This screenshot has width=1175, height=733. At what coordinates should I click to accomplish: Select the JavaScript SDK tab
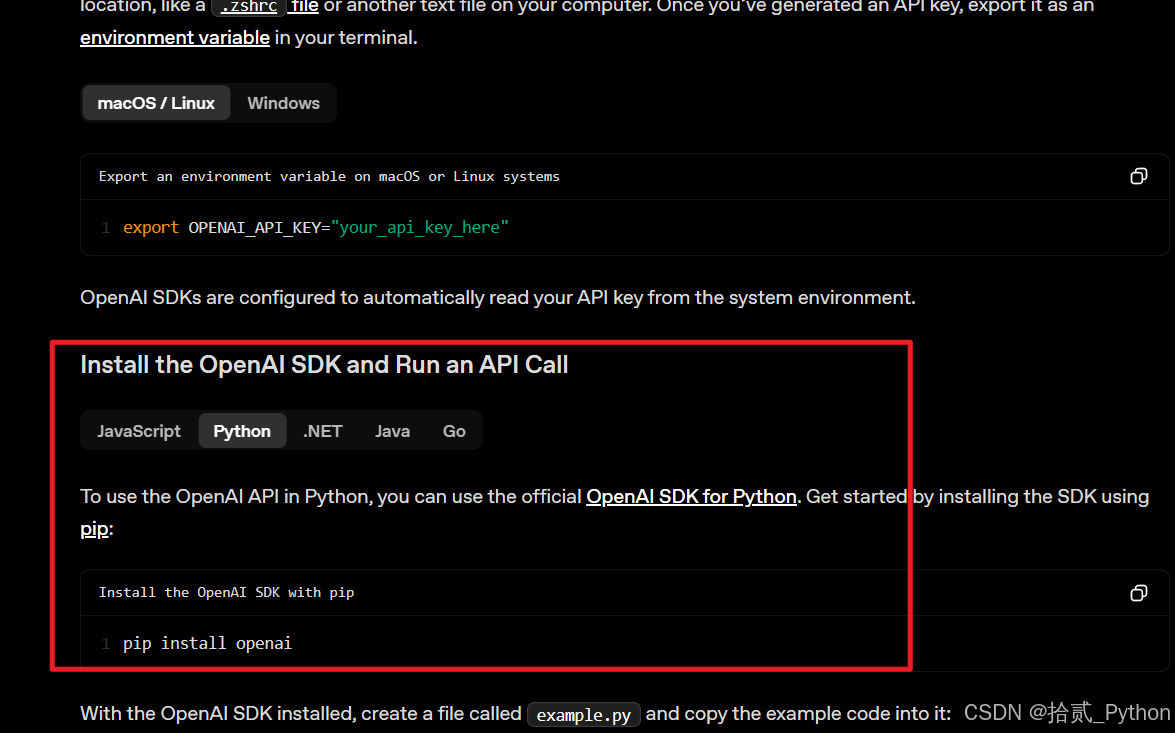139,431
